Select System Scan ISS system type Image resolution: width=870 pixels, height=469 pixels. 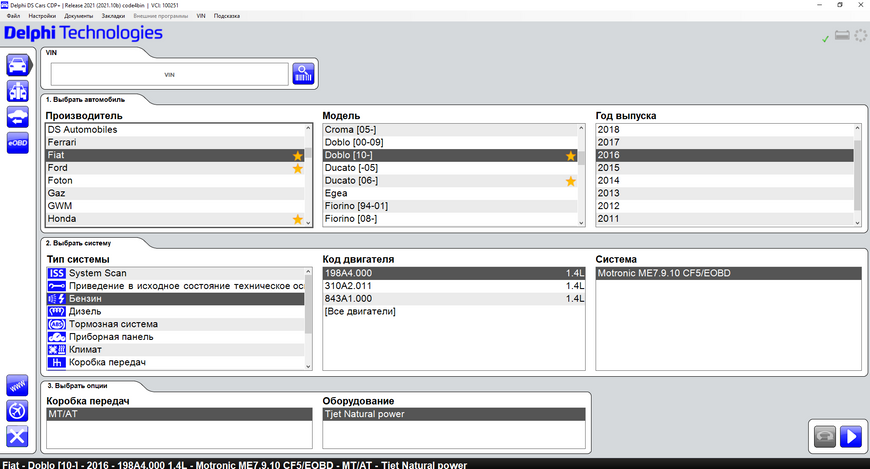tap(175, 273)
